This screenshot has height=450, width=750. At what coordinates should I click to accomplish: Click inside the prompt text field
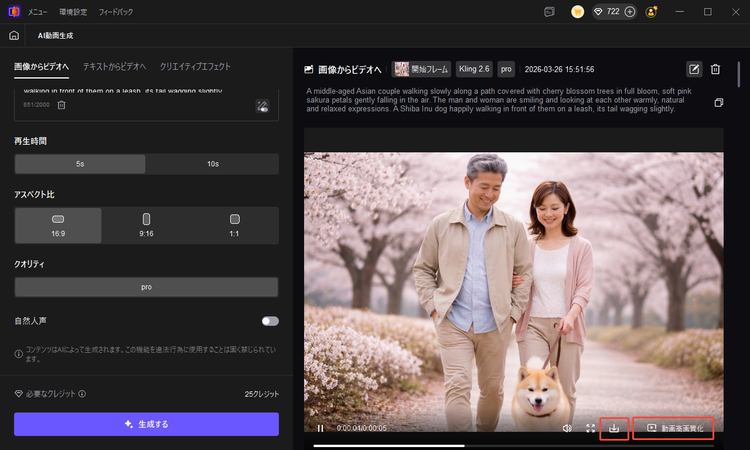coord(146,104)
